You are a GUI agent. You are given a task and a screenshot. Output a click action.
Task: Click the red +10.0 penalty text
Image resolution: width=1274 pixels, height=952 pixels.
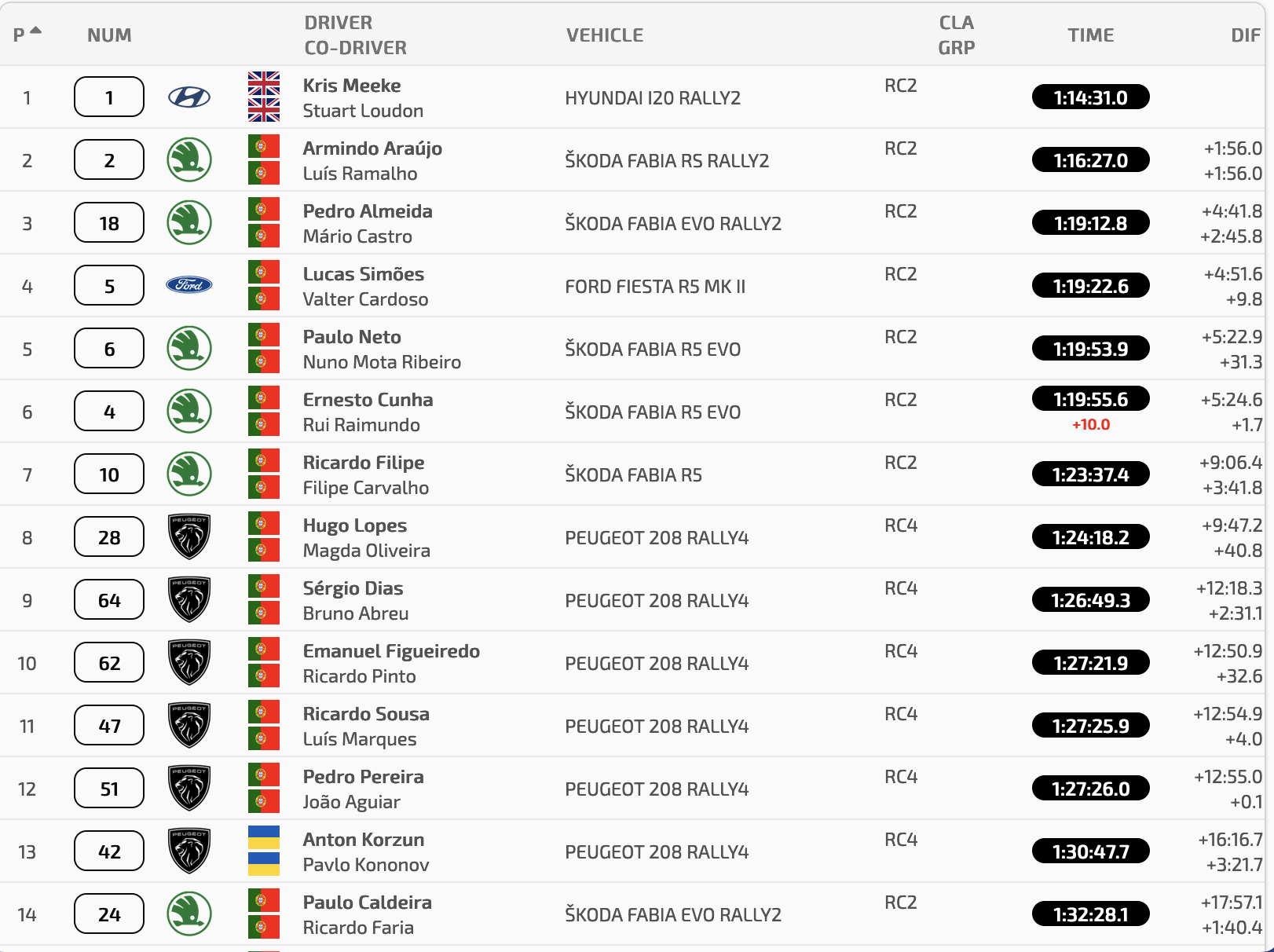tap(1091, 425)
